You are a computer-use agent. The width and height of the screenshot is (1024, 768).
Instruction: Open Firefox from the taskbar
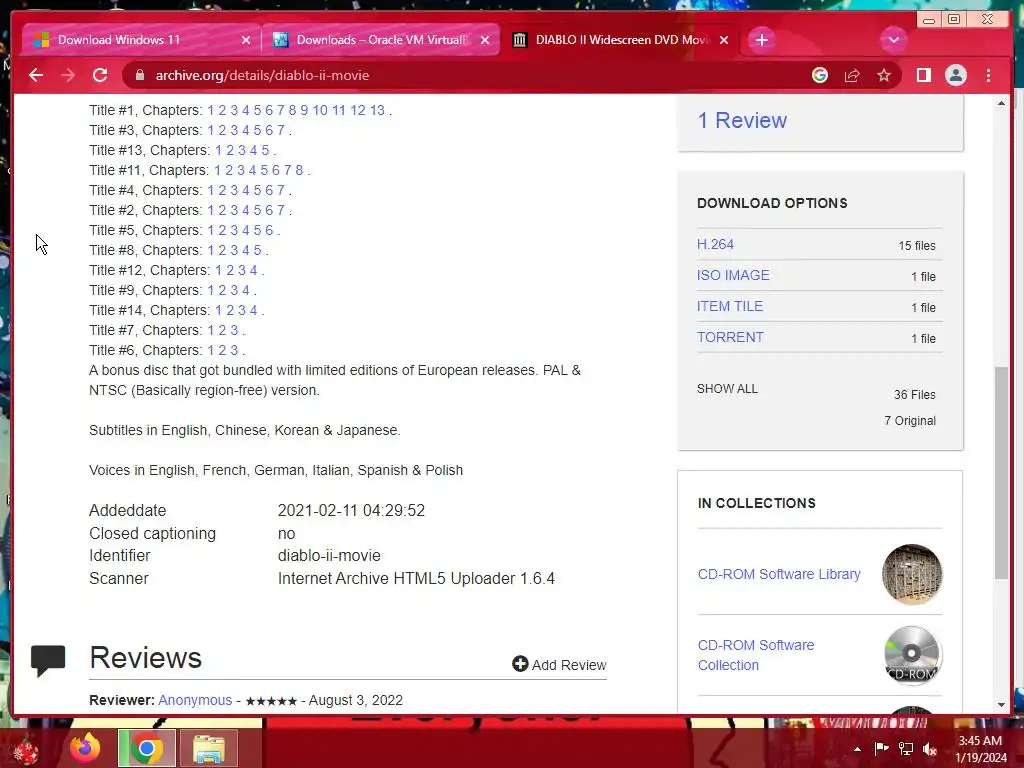(x=85, y=748)
